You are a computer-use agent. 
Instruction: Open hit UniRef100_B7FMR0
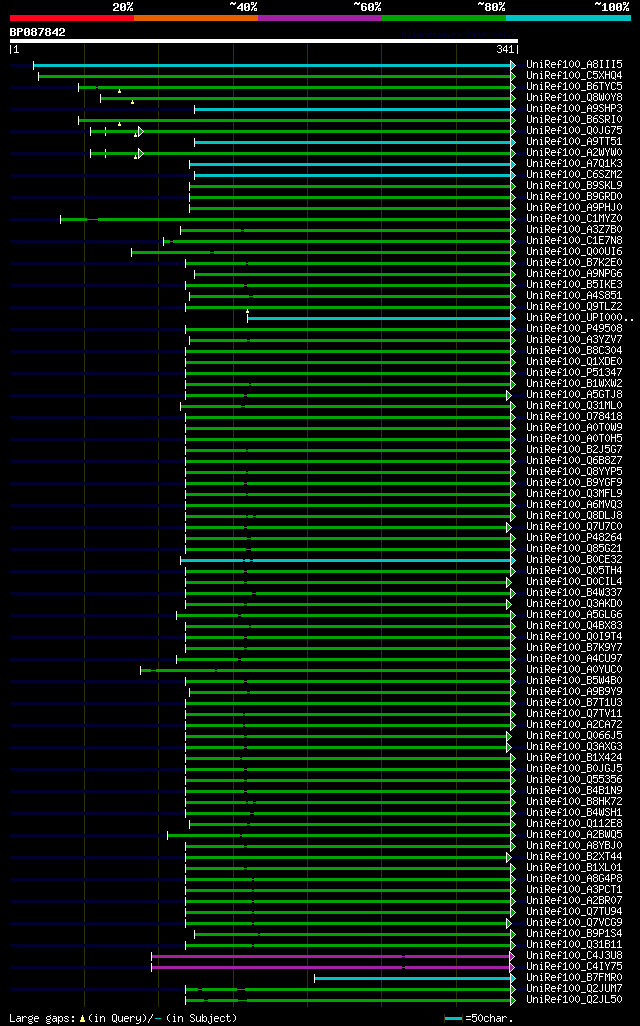(574, 978)
